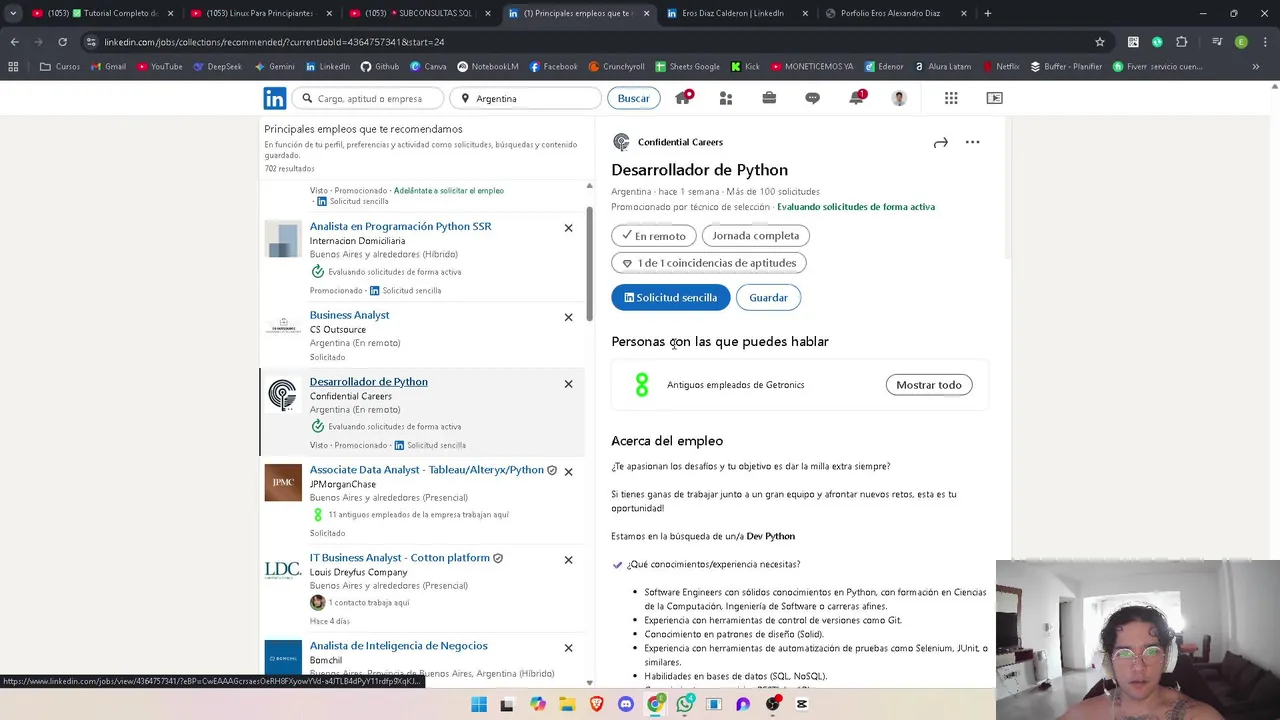This screenshot has height=720, width=1280.
Task: Open the Notifications bell icon
Action: 856,98
